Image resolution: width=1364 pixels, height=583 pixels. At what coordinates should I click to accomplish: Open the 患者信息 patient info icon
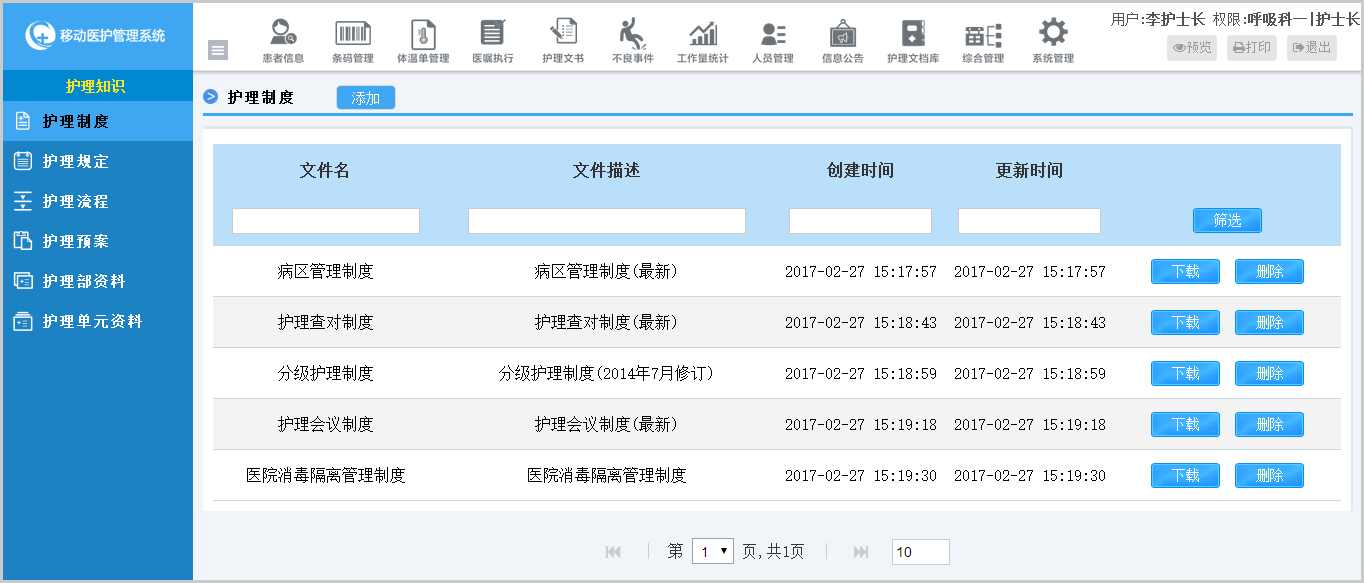point(283,41)
